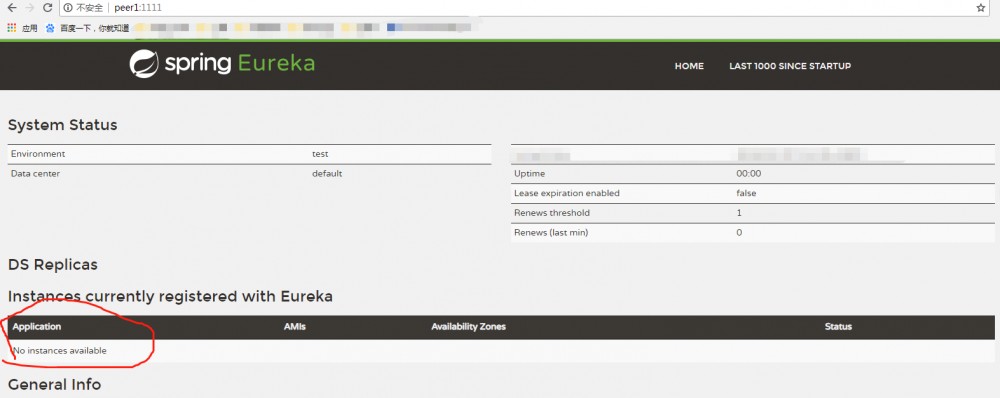Click the Application column header
Screen dimensions: 1000x398
(x=37, y=326)
